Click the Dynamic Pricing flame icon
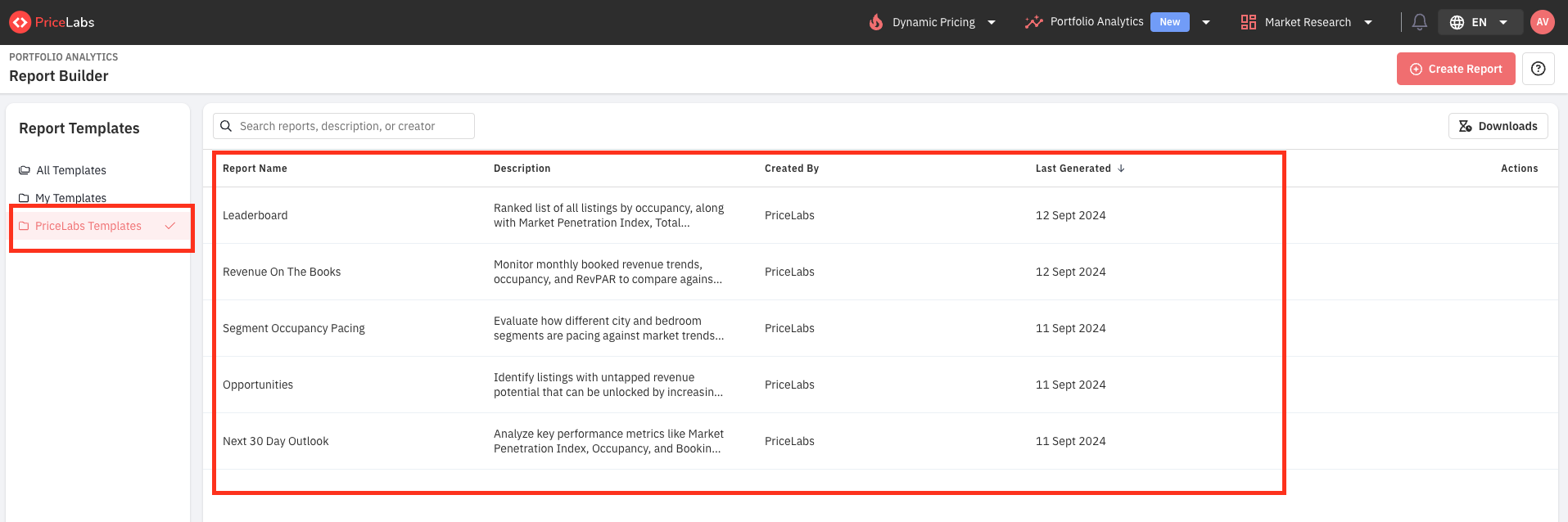This screenshot has width=1568, height=522. [876, 22]
